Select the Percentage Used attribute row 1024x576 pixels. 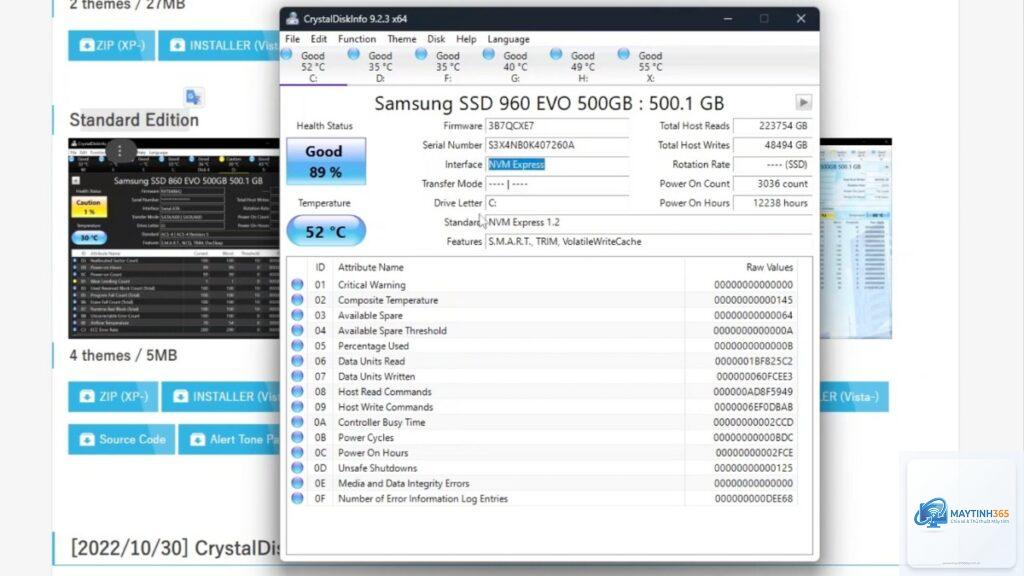[x=542, y=346]
